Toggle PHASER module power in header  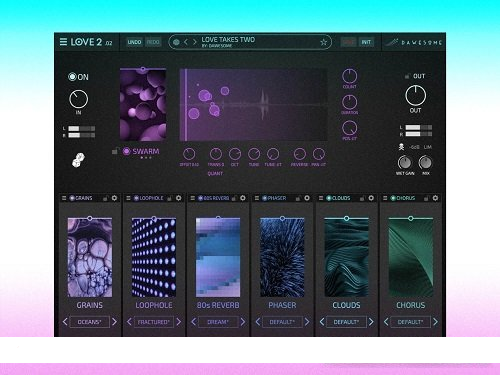pos(264,198)
